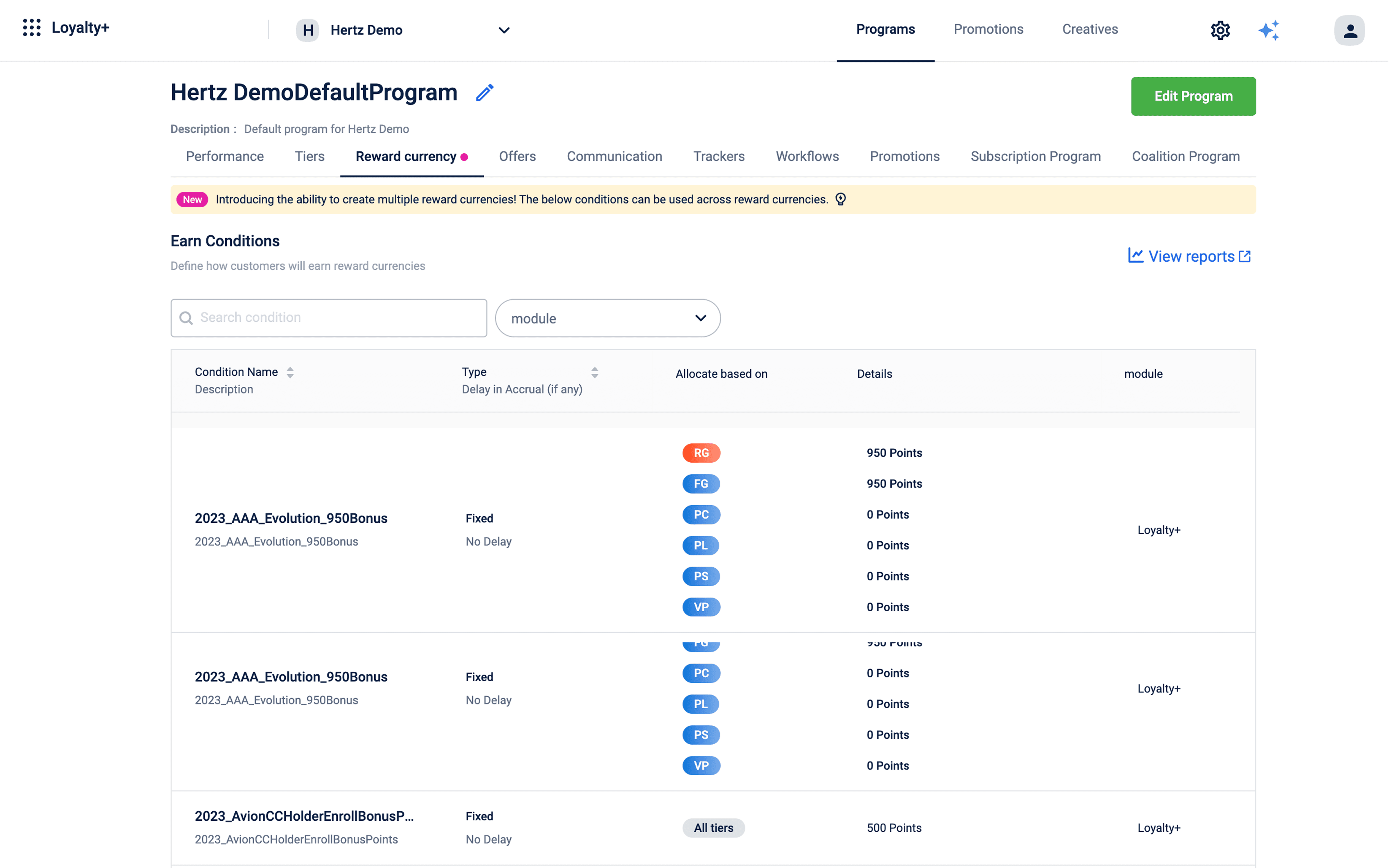Click the lightbulb tip icon in banner
This screenshot has height=868, width=1389.
pyautogui.click(x=841, y=199)
